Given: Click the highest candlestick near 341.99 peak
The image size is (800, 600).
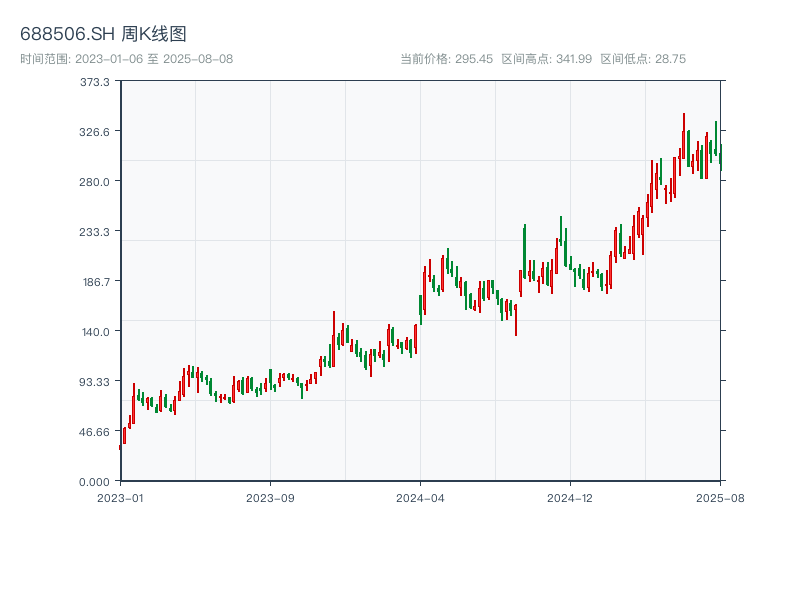Looking at the screenshot, I should [x=684, y=136].
